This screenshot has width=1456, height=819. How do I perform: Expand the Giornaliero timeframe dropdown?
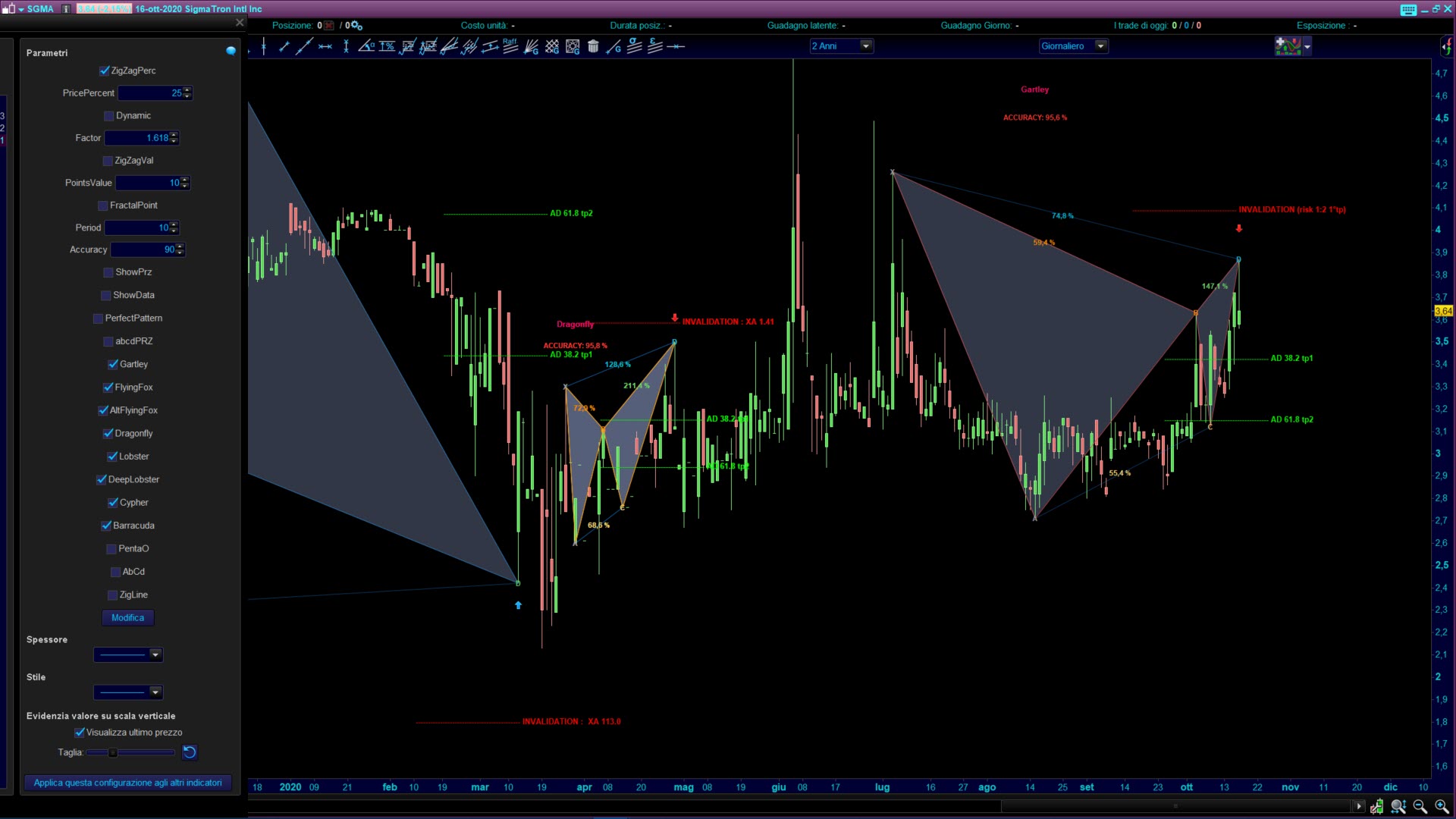pos(1100,46)
